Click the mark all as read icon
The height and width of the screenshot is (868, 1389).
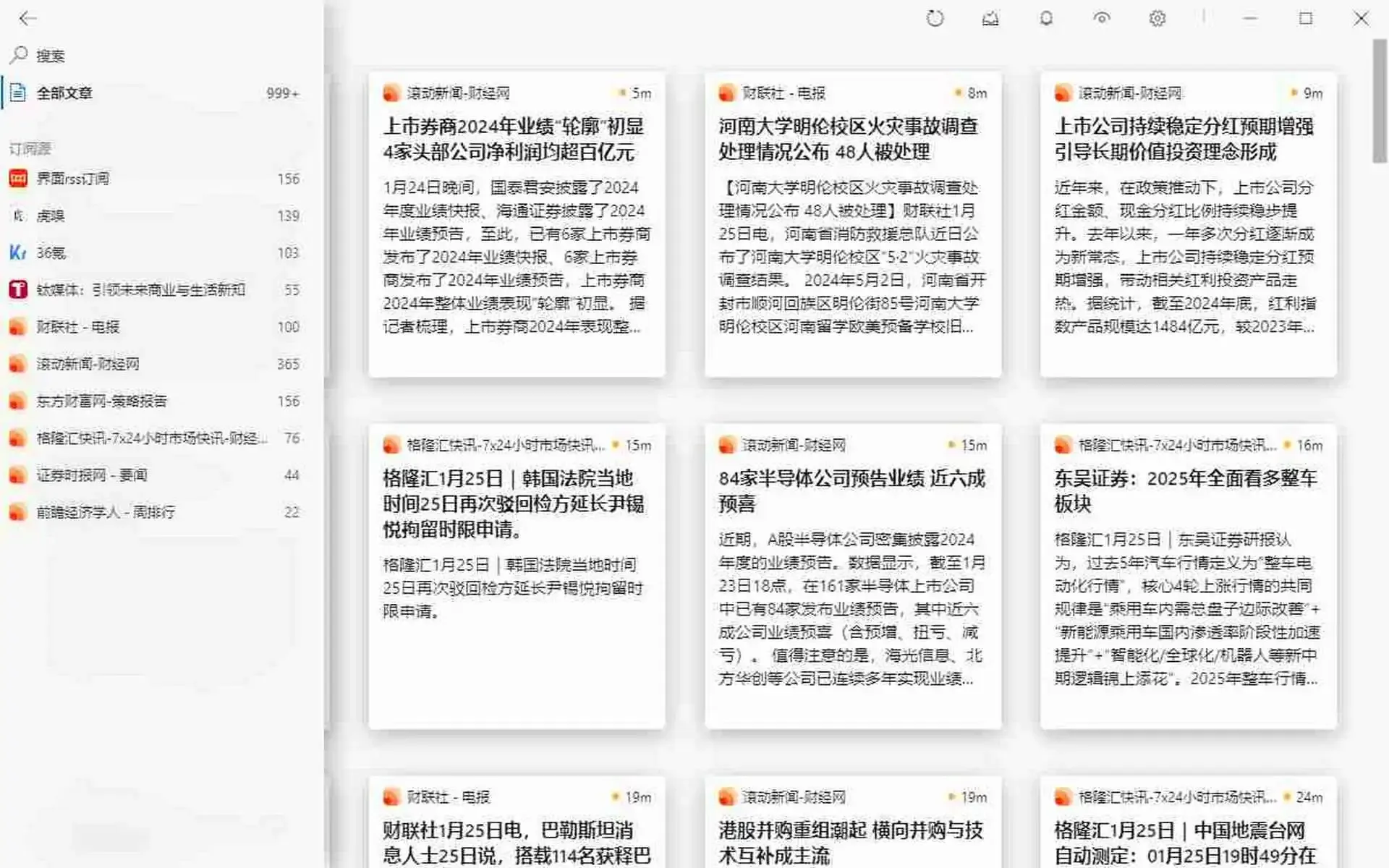click(990, 19)
